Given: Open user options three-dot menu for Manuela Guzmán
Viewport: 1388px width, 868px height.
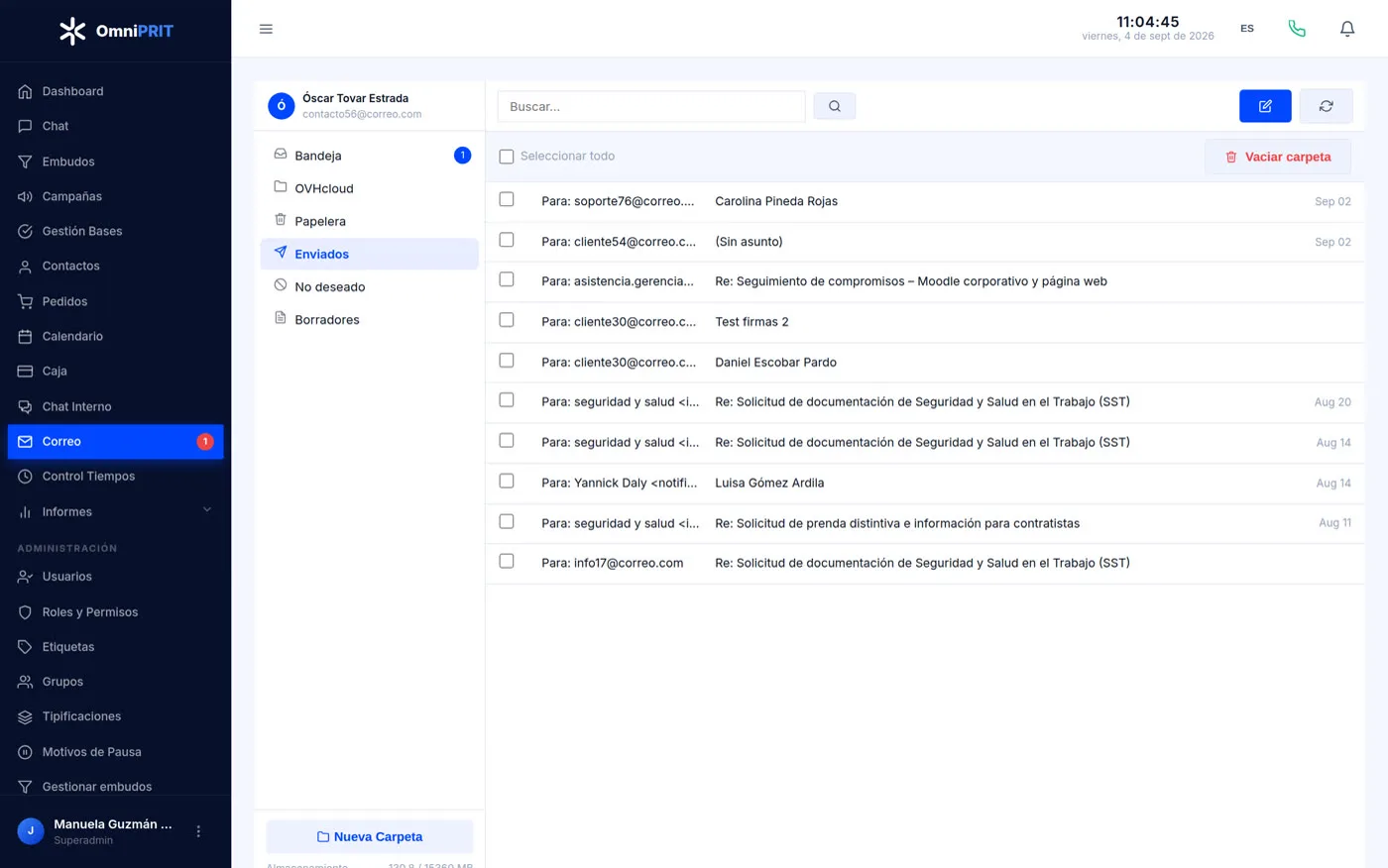Looking at the screenshot, I should (198, 831).
